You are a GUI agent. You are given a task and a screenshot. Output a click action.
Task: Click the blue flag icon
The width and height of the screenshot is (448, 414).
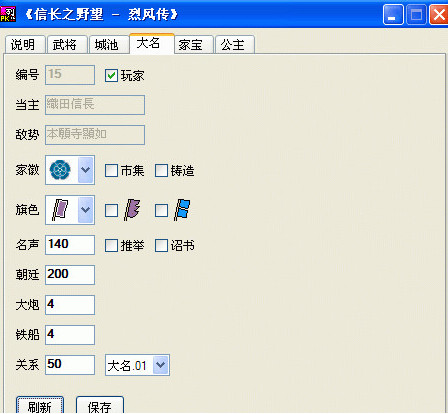click(182, 210)
